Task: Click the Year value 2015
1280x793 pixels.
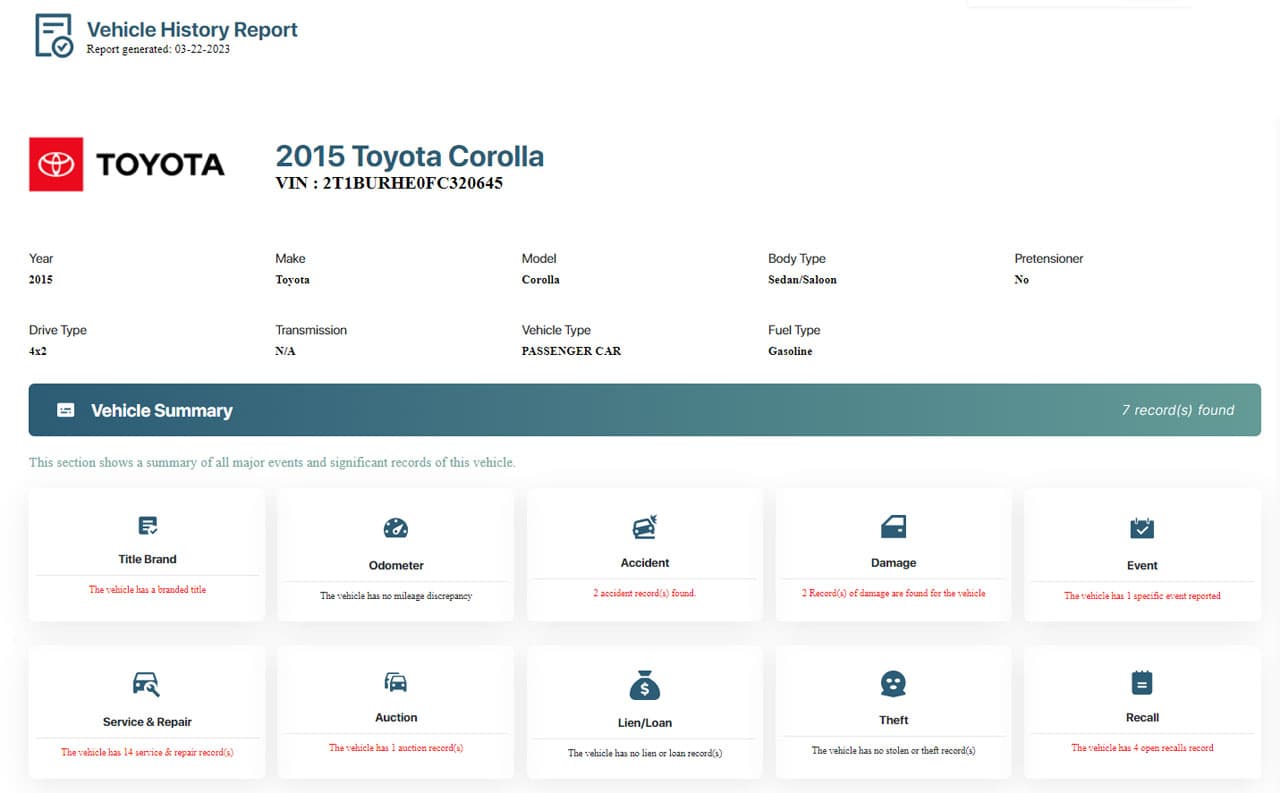Action: point(41,280)
